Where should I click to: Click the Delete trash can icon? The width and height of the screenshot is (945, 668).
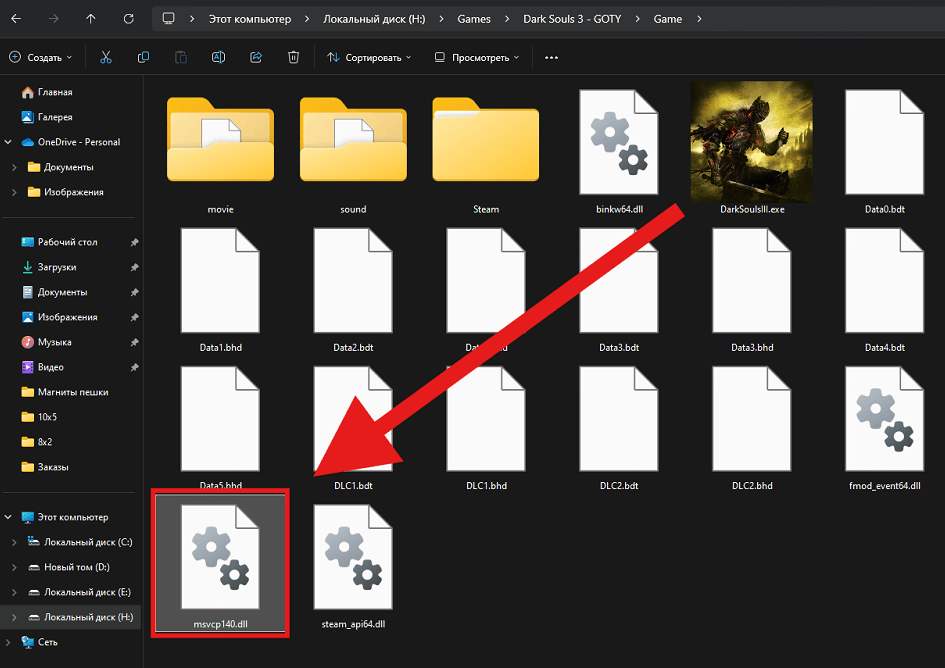point(293,58)
